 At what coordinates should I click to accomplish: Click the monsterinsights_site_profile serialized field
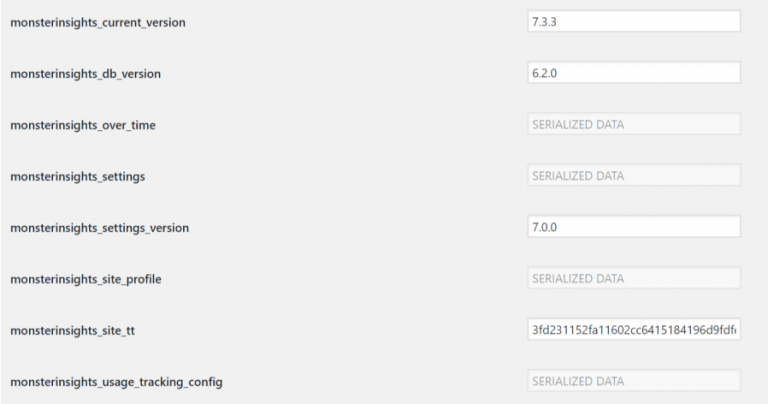[x=633, y=278]
